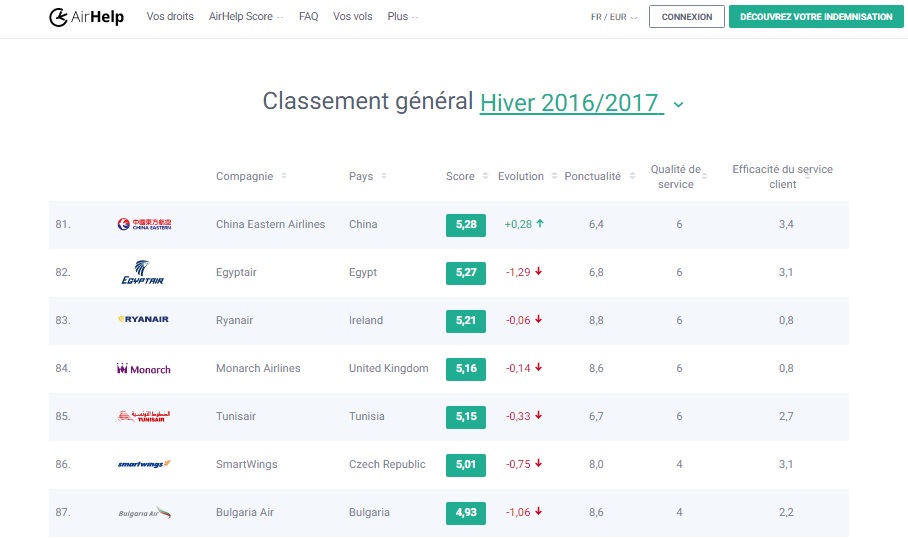
Task: Open FR / EUR language selector
Action: coord(614,17)
